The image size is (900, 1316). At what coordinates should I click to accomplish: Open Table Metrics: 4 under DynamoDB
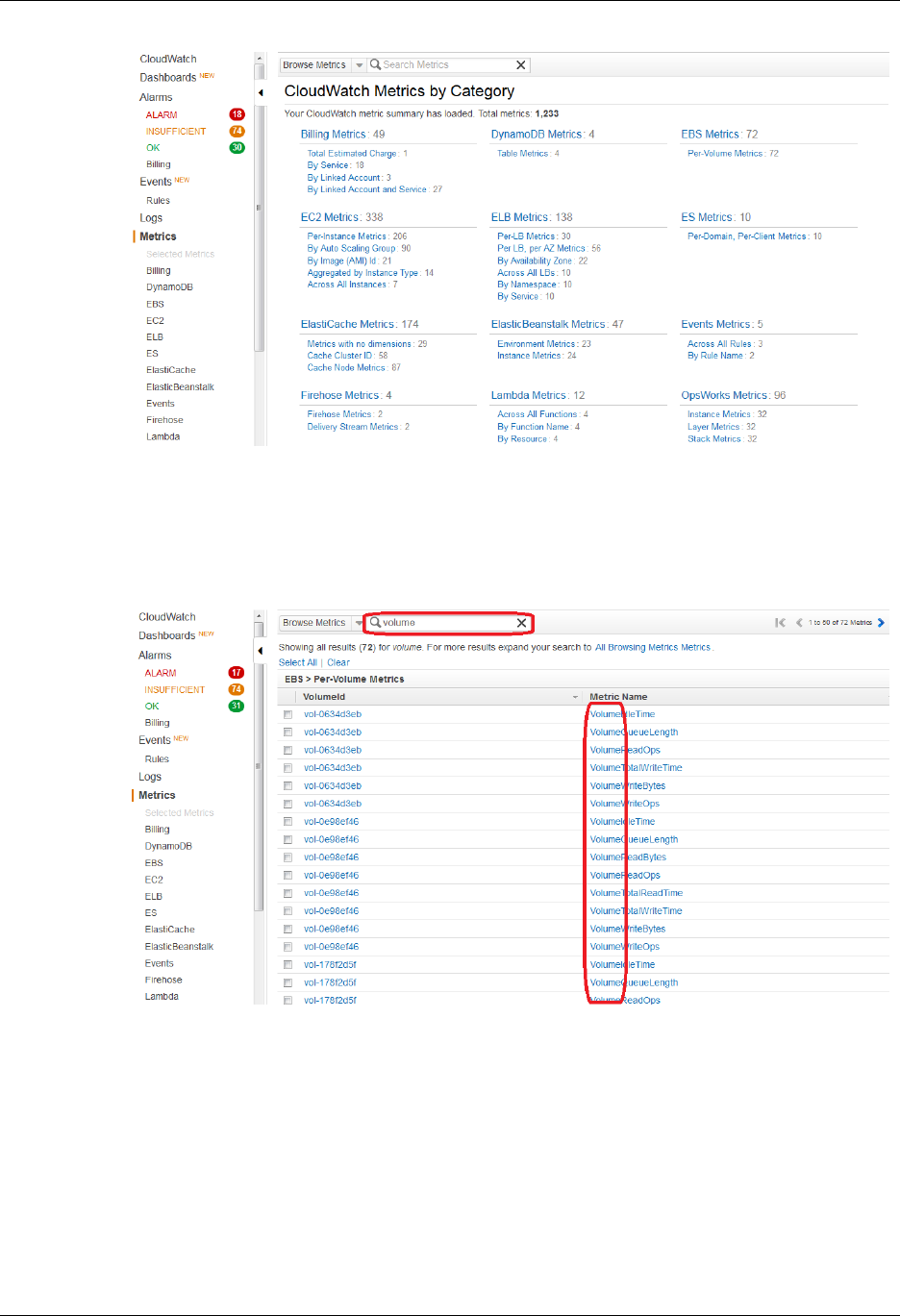pyautogui.click(x=528, y=154)
